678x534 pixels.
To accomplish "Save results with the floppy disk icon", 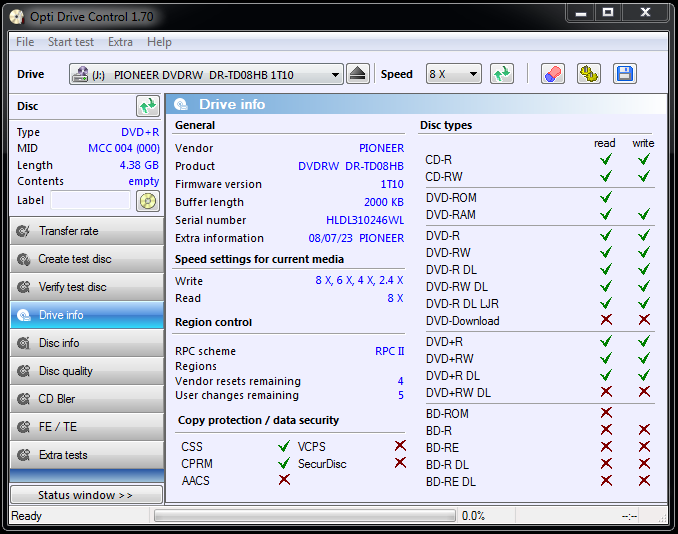I will 624,74.
